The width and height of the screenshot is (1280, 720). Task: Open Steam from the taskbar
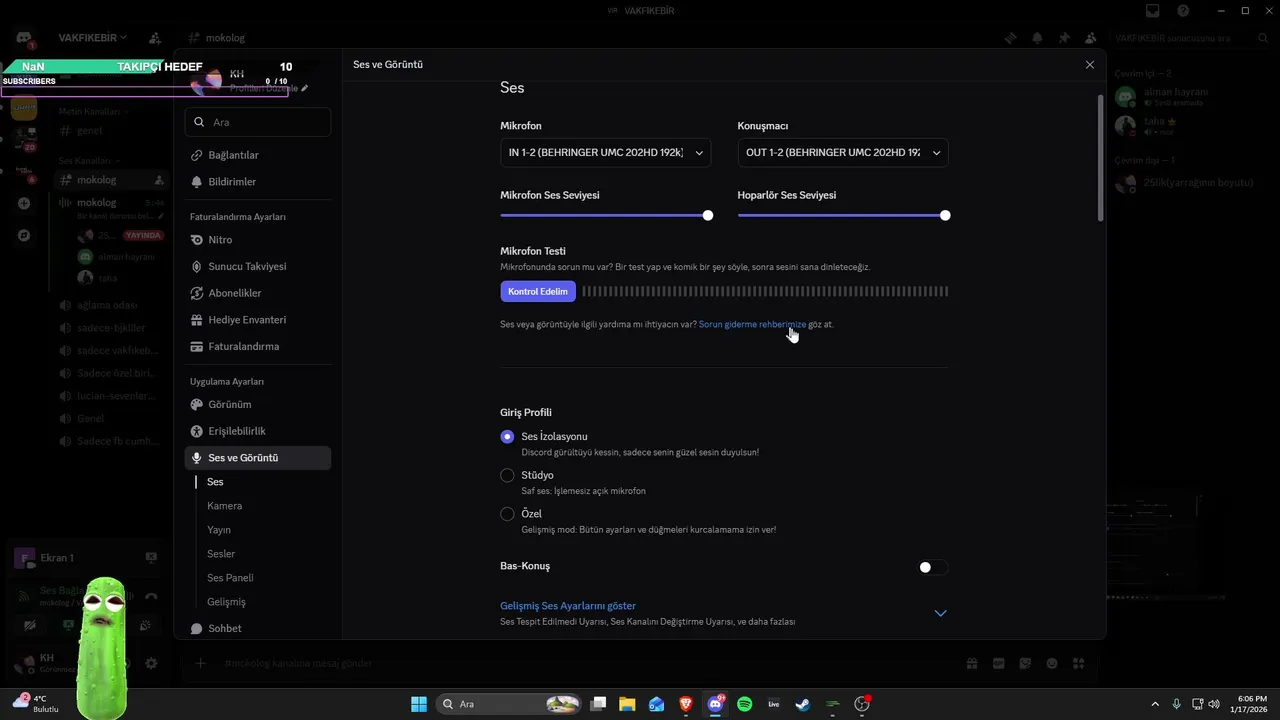tap(802, 704)
